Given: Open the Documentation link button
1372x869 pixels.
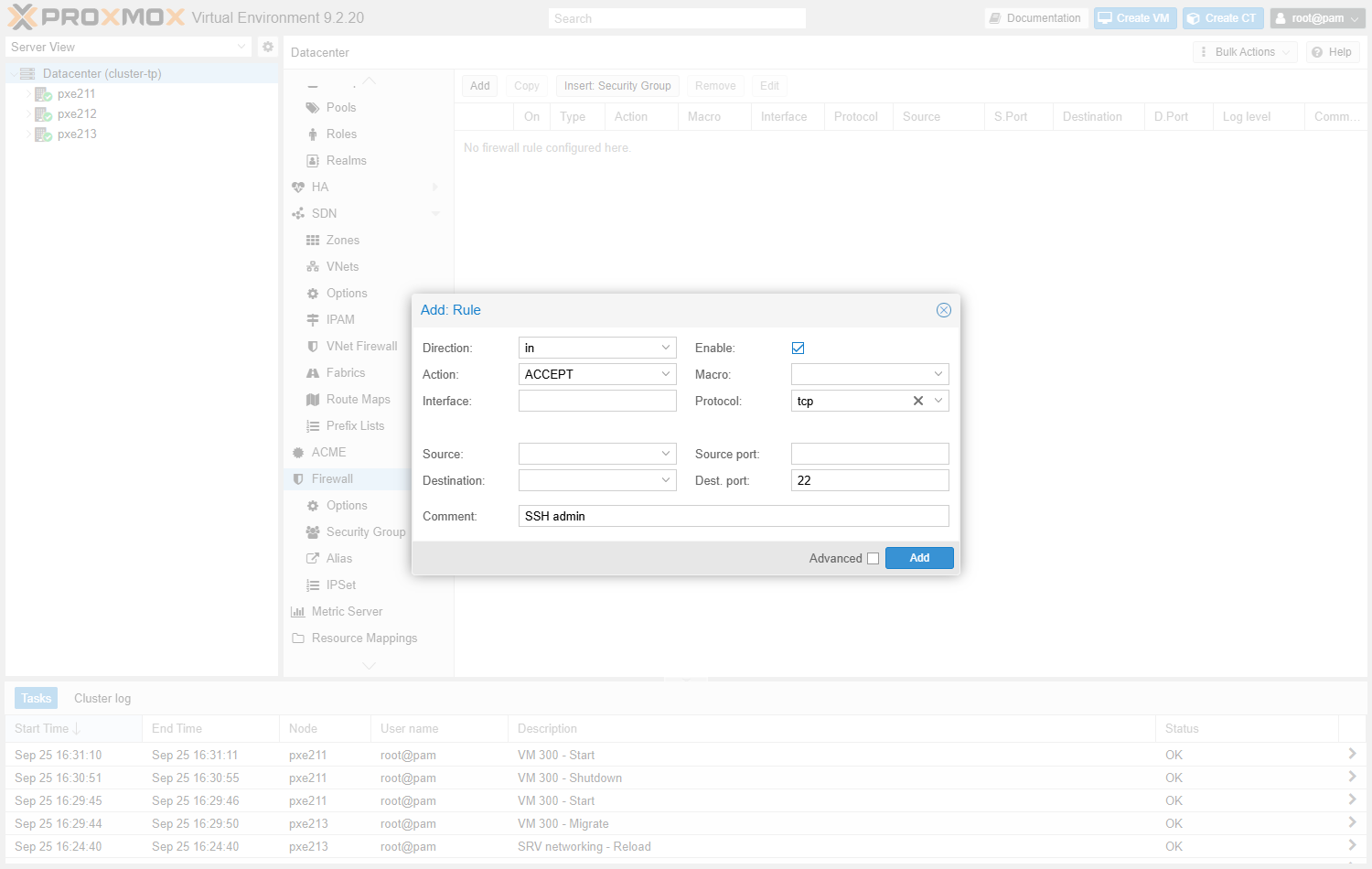Looking at the screenshot, I should pyautogui.click(x=1034, y=18).
